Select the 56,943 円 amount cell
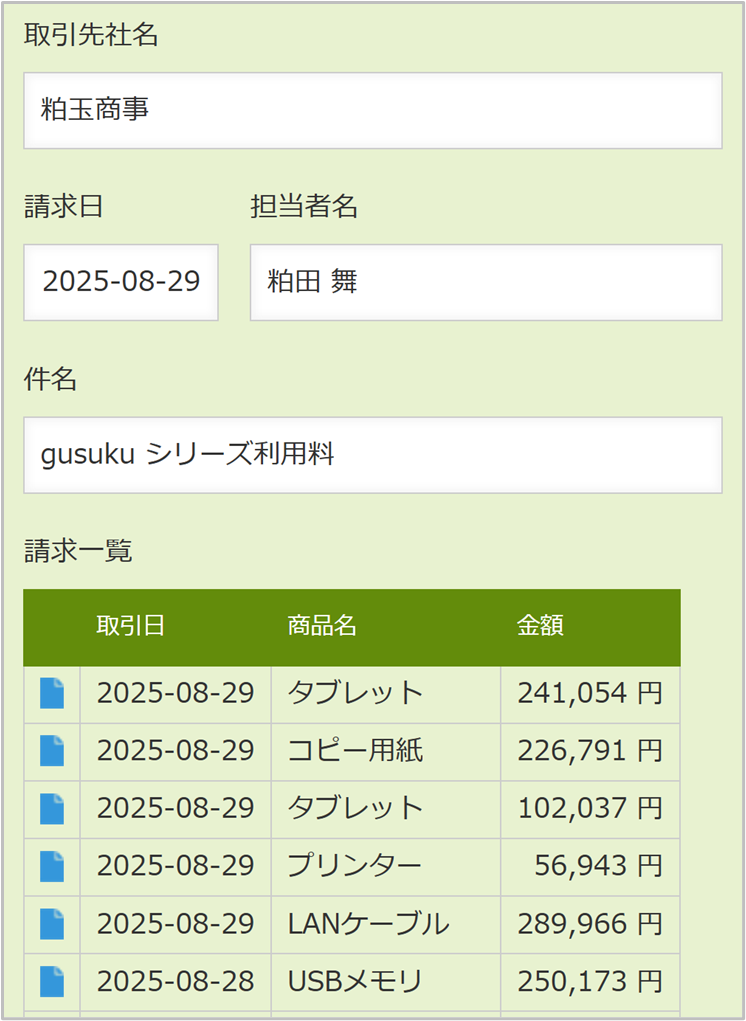 click(x=597, y=866)
